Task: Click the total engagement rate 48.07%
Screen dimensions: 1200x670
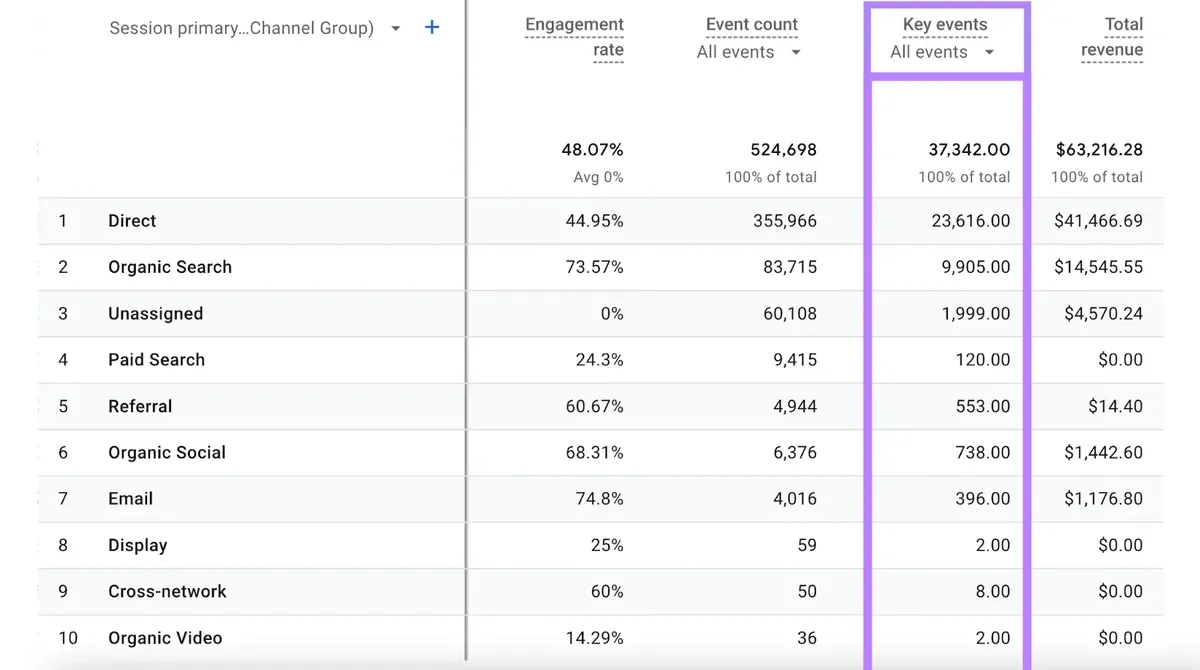Action: [x=592, y=150]
